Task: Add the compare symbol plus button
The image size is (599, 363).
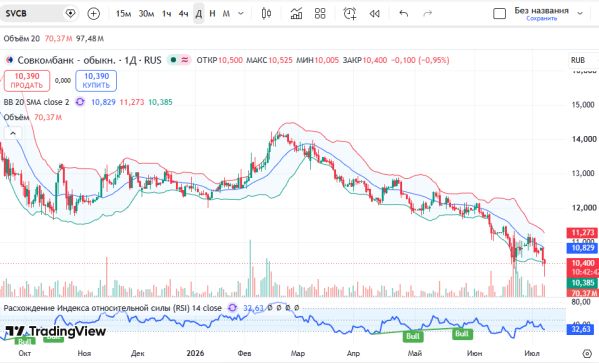Action: (94, 14)
